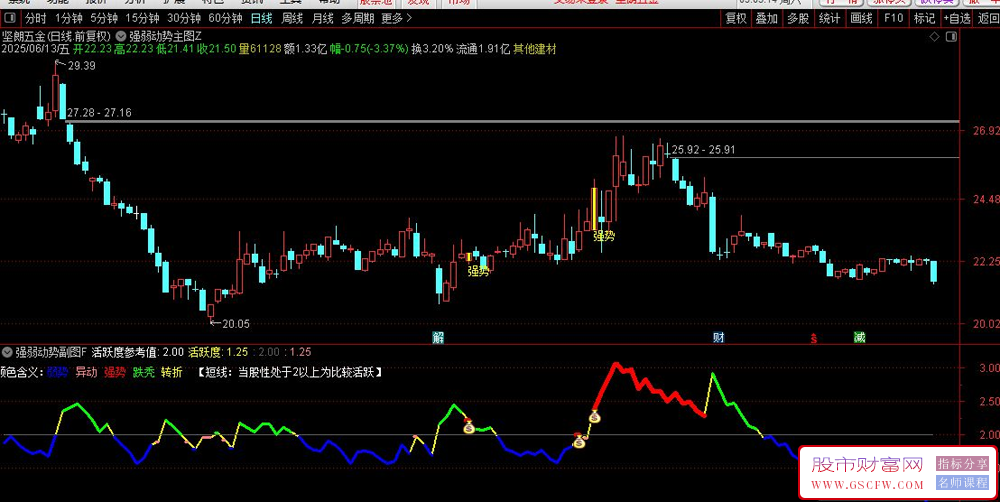Expand the 更多 periods chevron

(409, 18)
